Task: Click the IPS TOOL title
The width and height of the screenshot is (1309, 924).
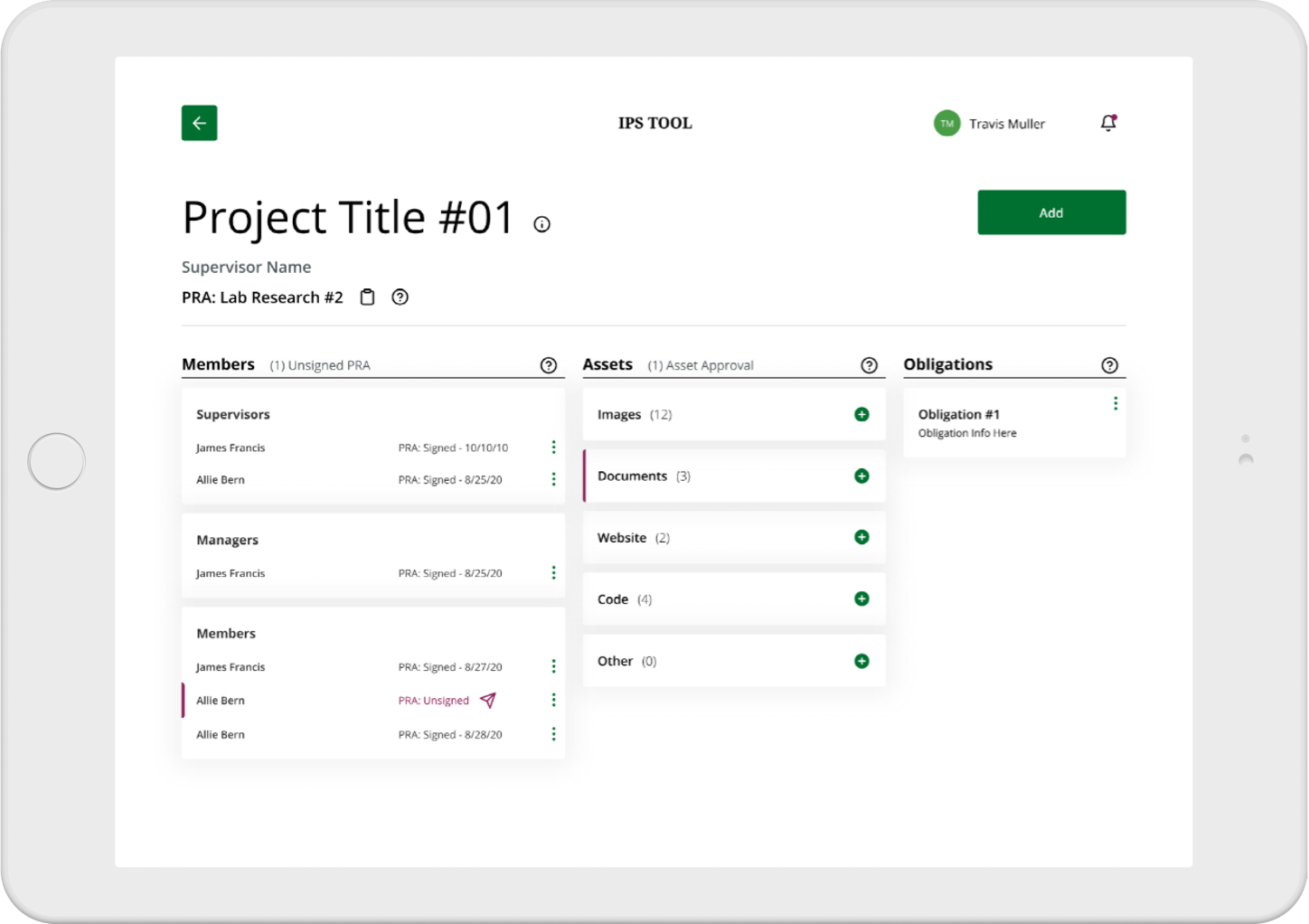Action: point(655,123)
